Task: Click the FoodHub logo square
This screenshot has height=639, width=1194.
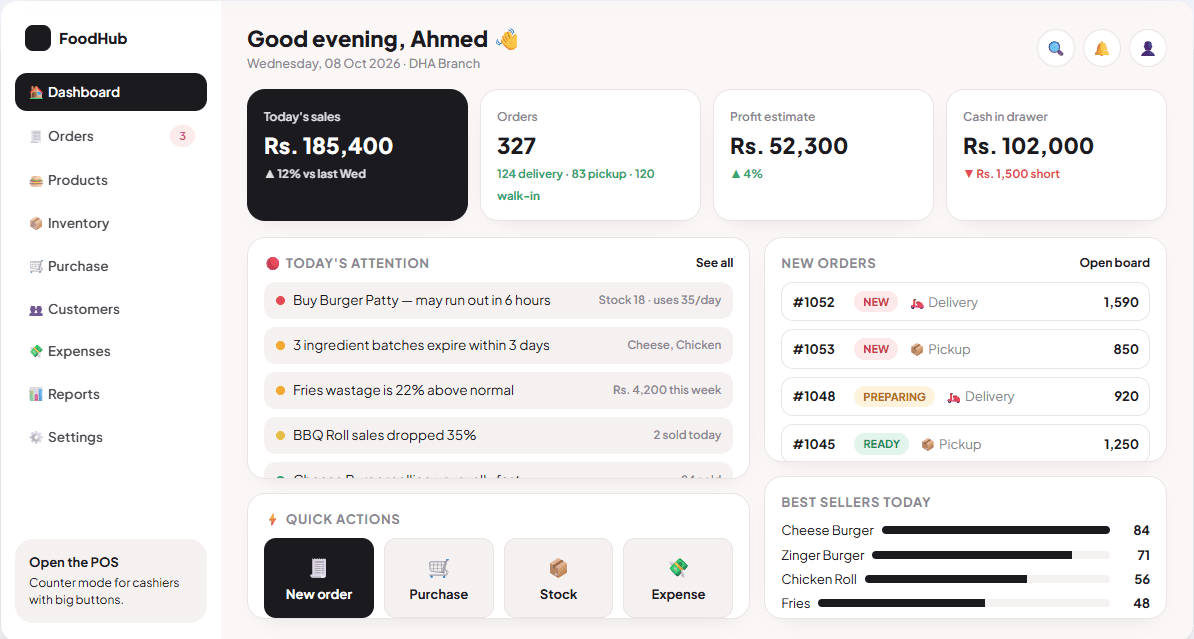Action: [37, 38]
